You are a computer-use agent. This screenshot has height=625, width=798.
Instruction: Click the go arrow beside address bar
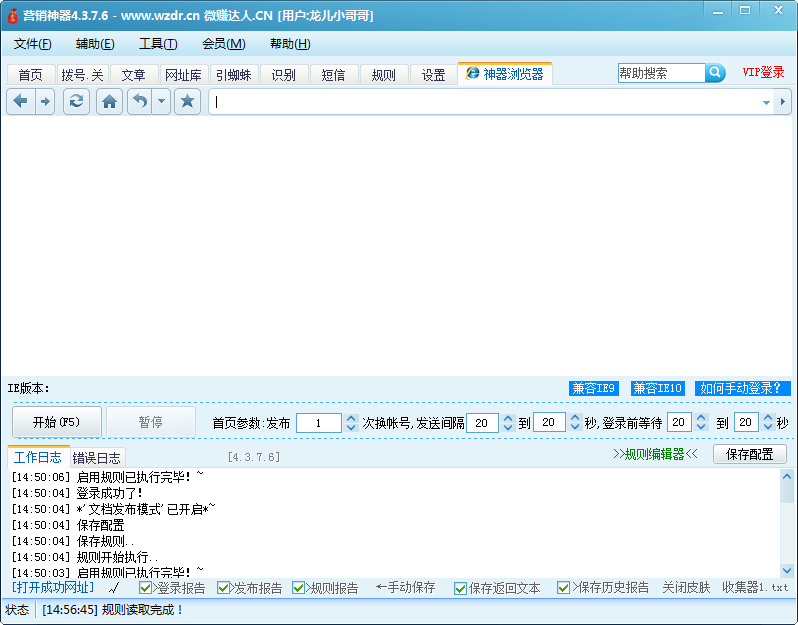(783, 102)
